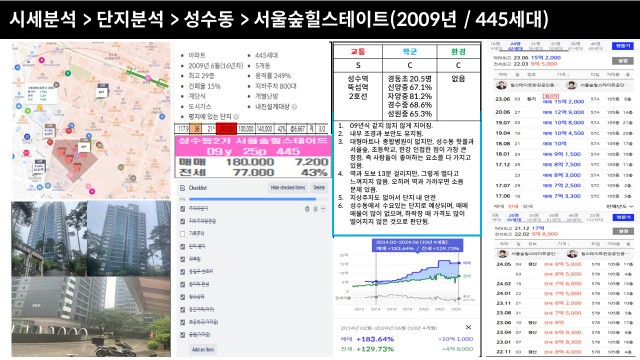Click the pink 성수동2가 서울숲힐스테이트 banner
The width and height of the screenshot is (640, 360).
[x=253, y=147]
